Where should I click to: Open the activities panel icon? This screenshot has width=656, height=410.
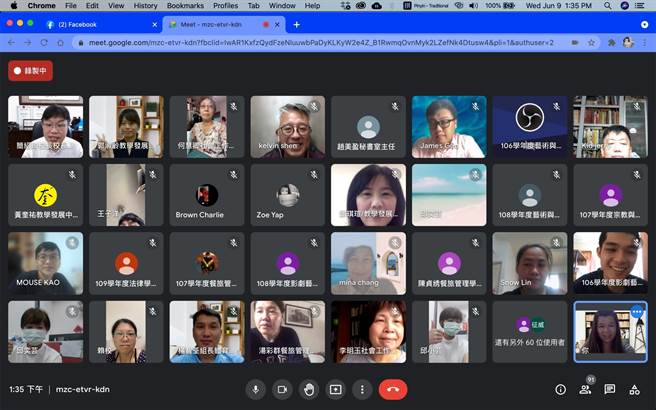pos(634,389)
